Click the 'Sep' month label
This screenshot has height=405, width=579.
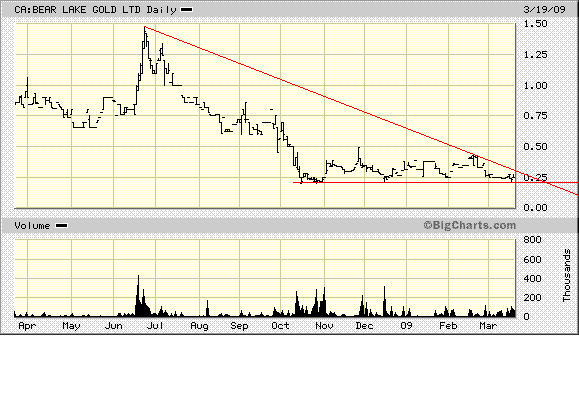239,326
